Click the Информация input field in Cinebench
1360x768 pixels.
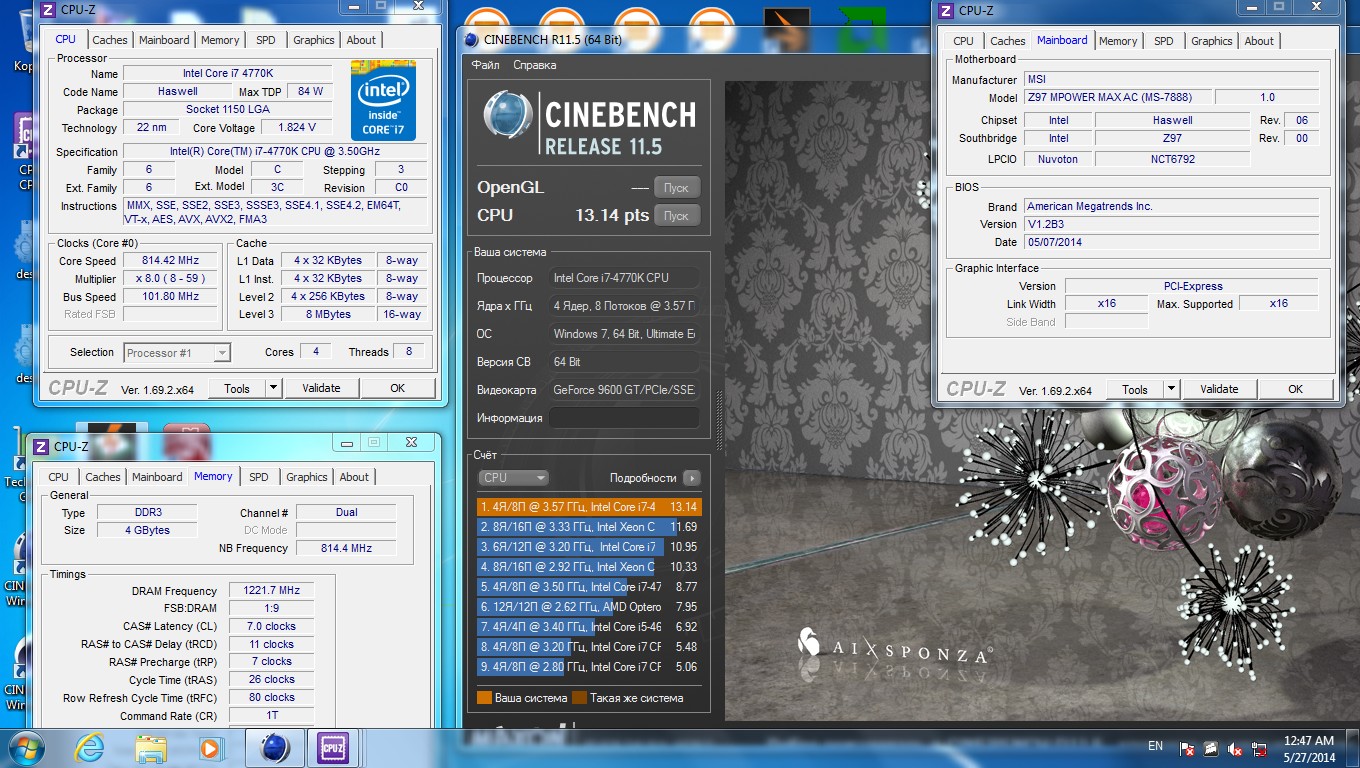click(x=624, y=418)
